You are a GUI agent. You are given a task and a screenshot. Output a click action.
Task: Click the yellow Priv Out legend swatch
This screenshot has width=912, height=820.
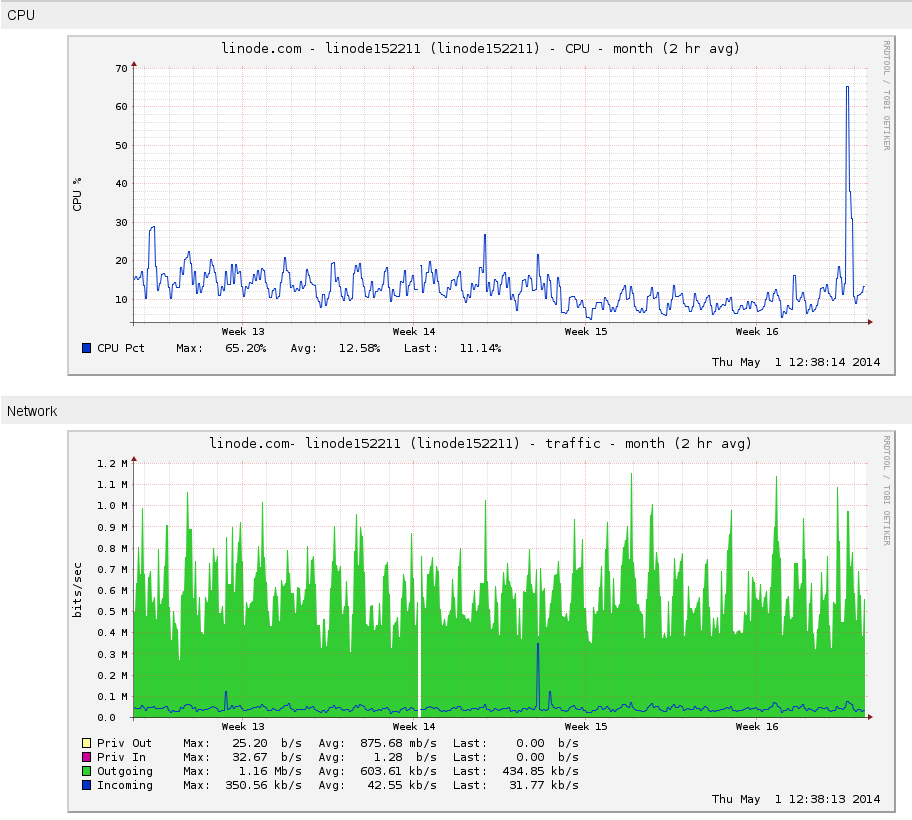tap(86, 743)
